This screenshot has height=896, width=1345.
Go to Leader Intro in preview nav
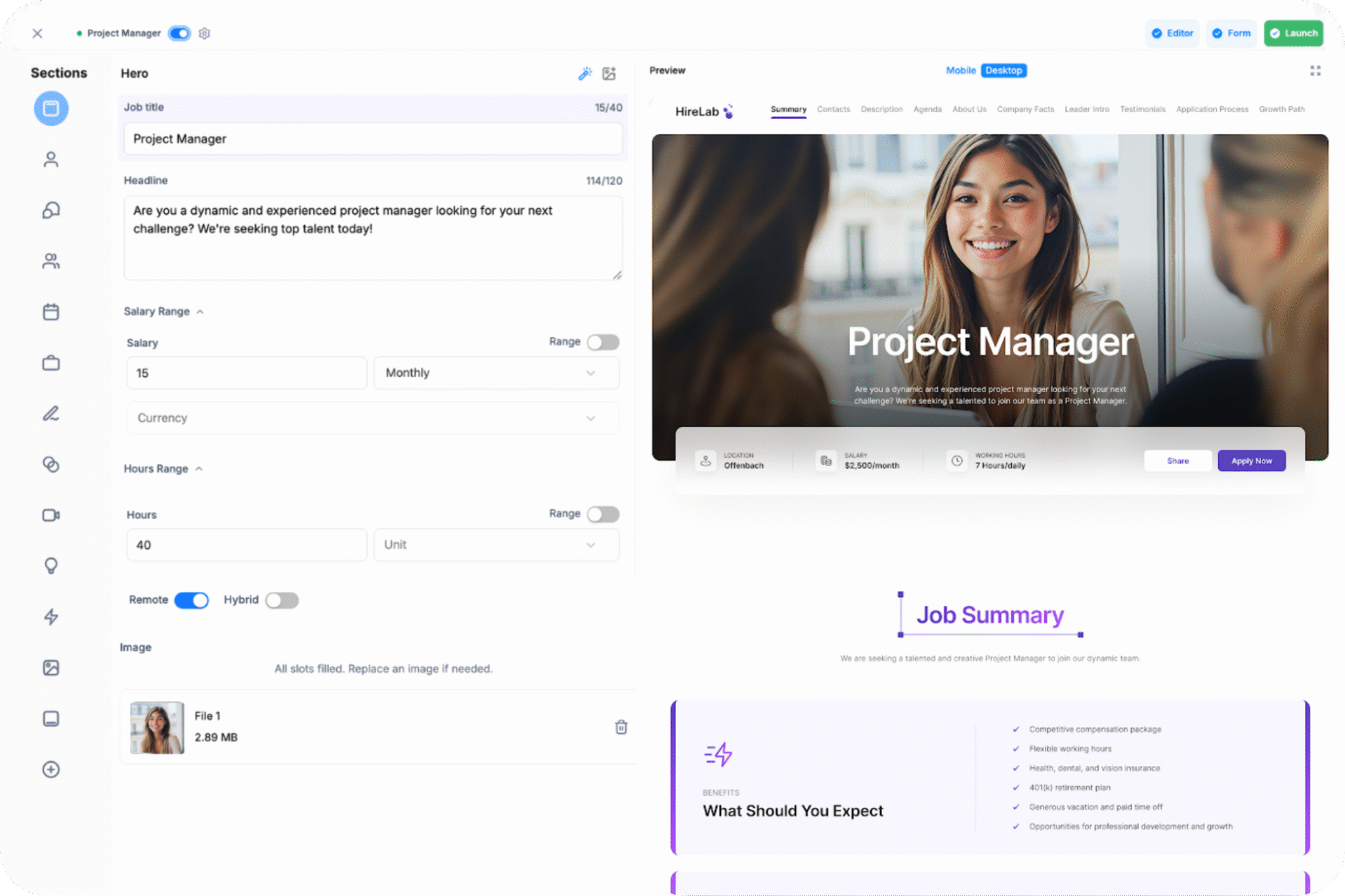pyautogui.click(x=1087, y=109)
